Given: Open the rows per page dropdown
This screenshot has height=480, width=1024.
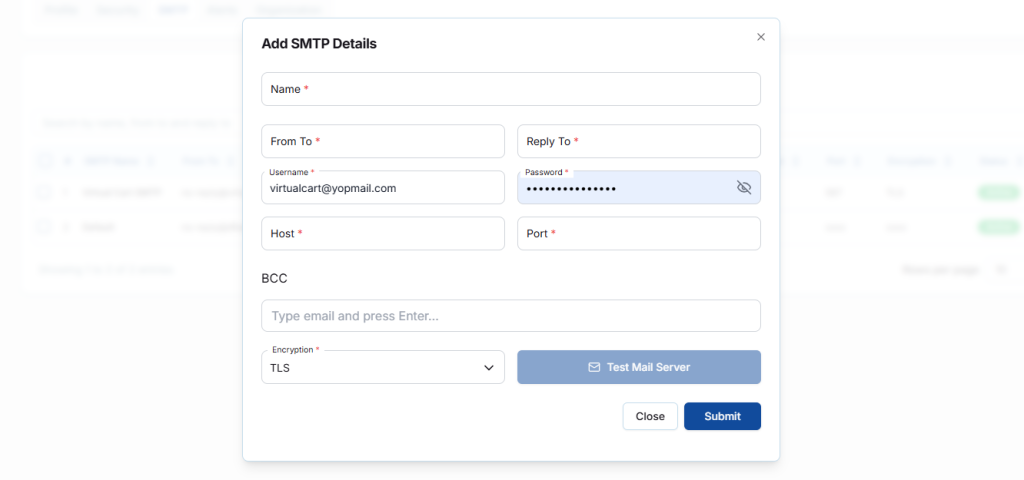Looking at the screenshot, I should pos(1000,270).
